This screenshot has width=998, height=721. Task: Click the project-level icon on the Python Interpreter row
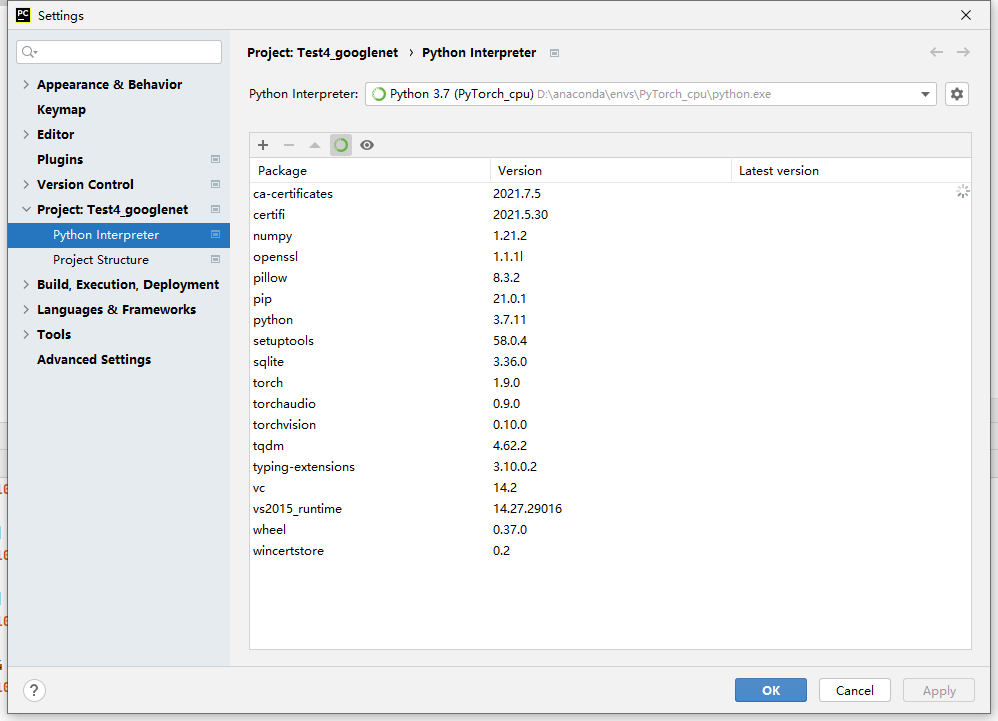pos(215,234)
